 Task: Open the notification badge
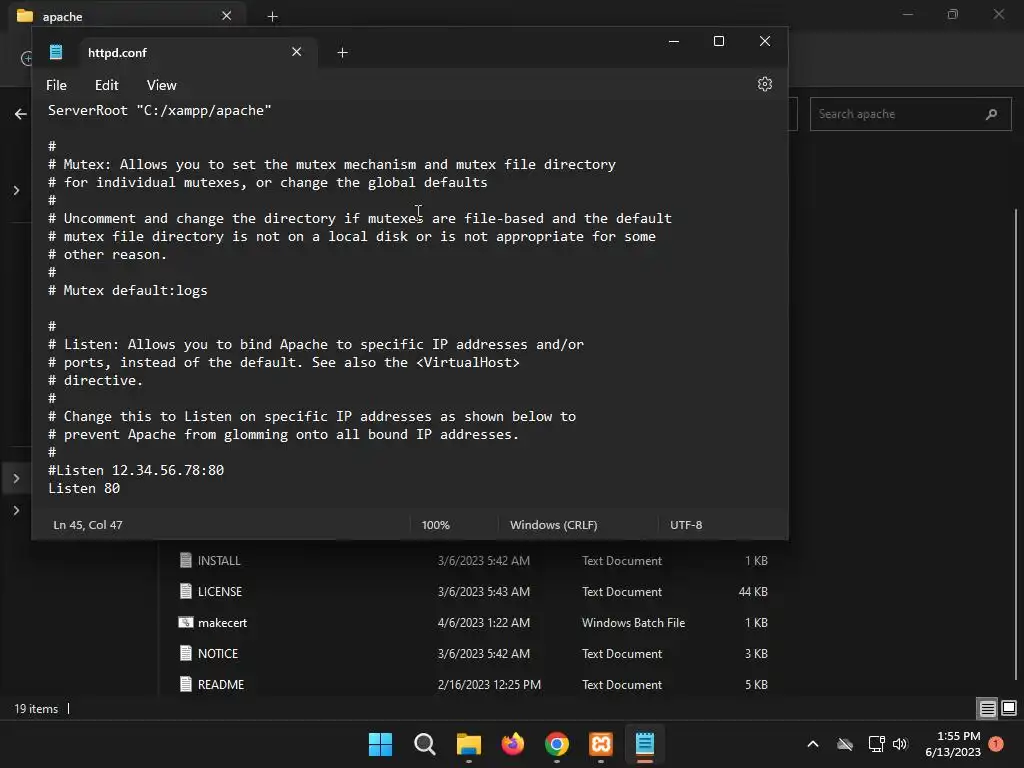coord(996,744)
